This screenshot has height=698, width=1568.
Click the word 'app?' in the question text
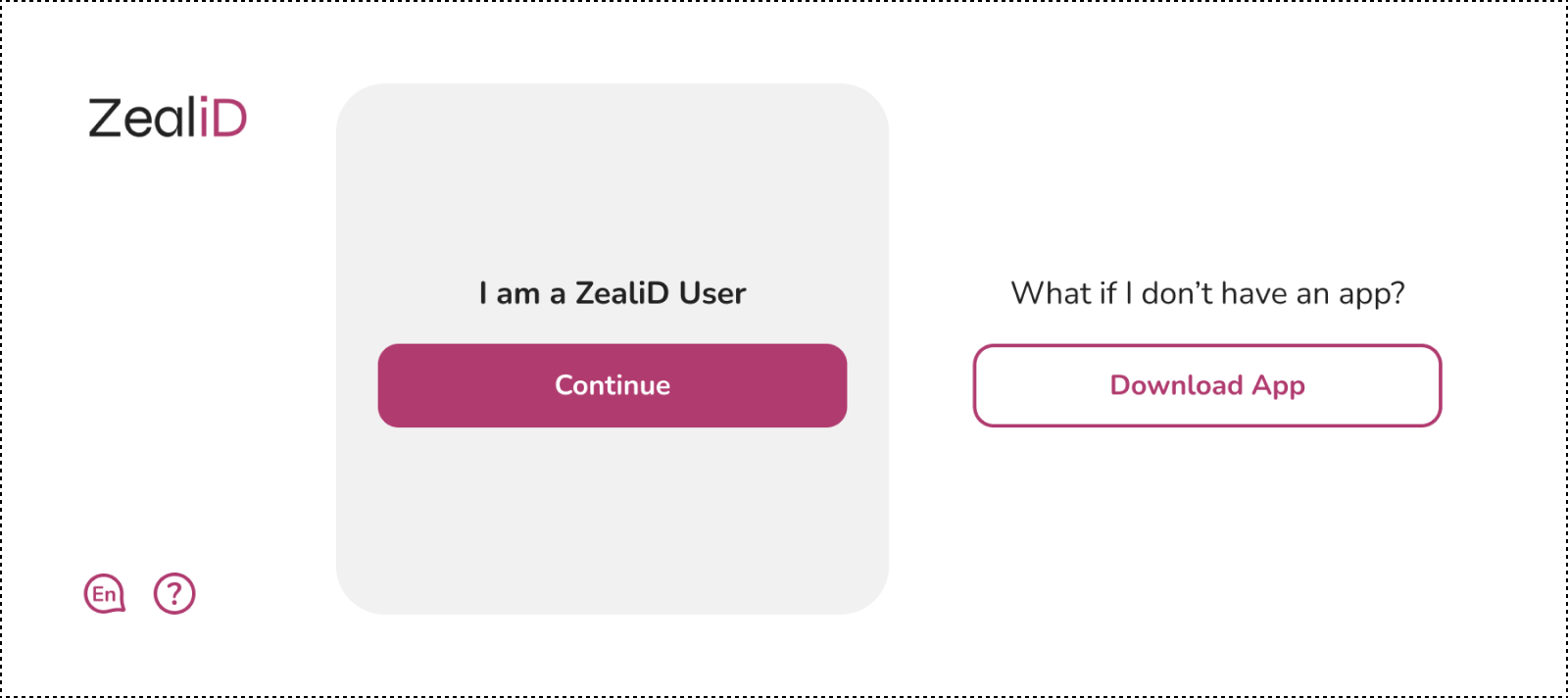[1372, 294]
